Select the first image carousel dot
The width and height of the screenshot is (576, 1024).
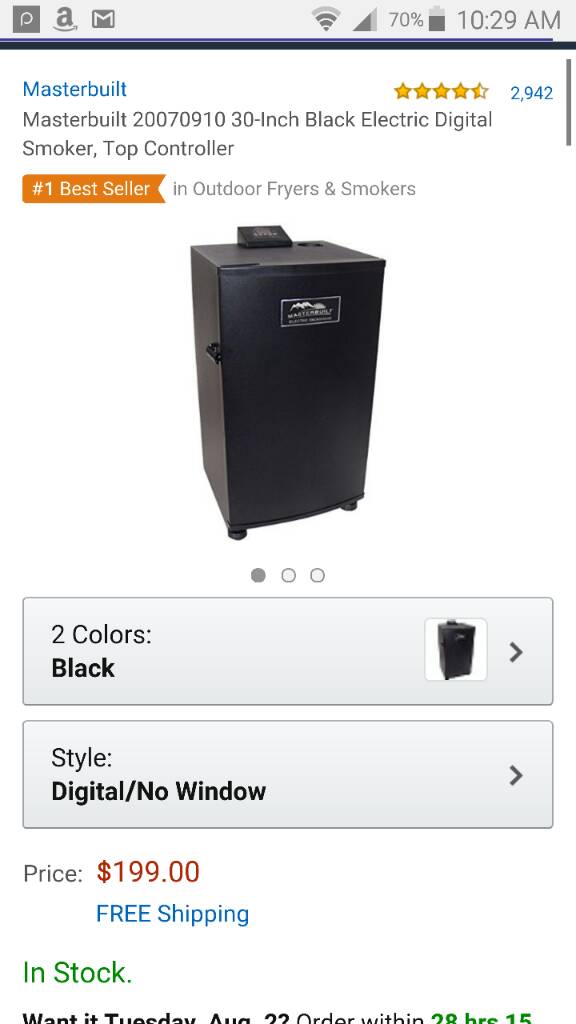click(x=259, y=575)
